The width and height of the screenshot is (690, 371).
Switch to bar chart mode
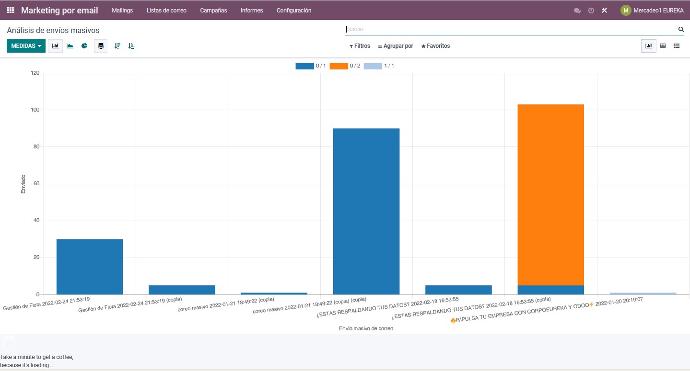coord(55,46)
